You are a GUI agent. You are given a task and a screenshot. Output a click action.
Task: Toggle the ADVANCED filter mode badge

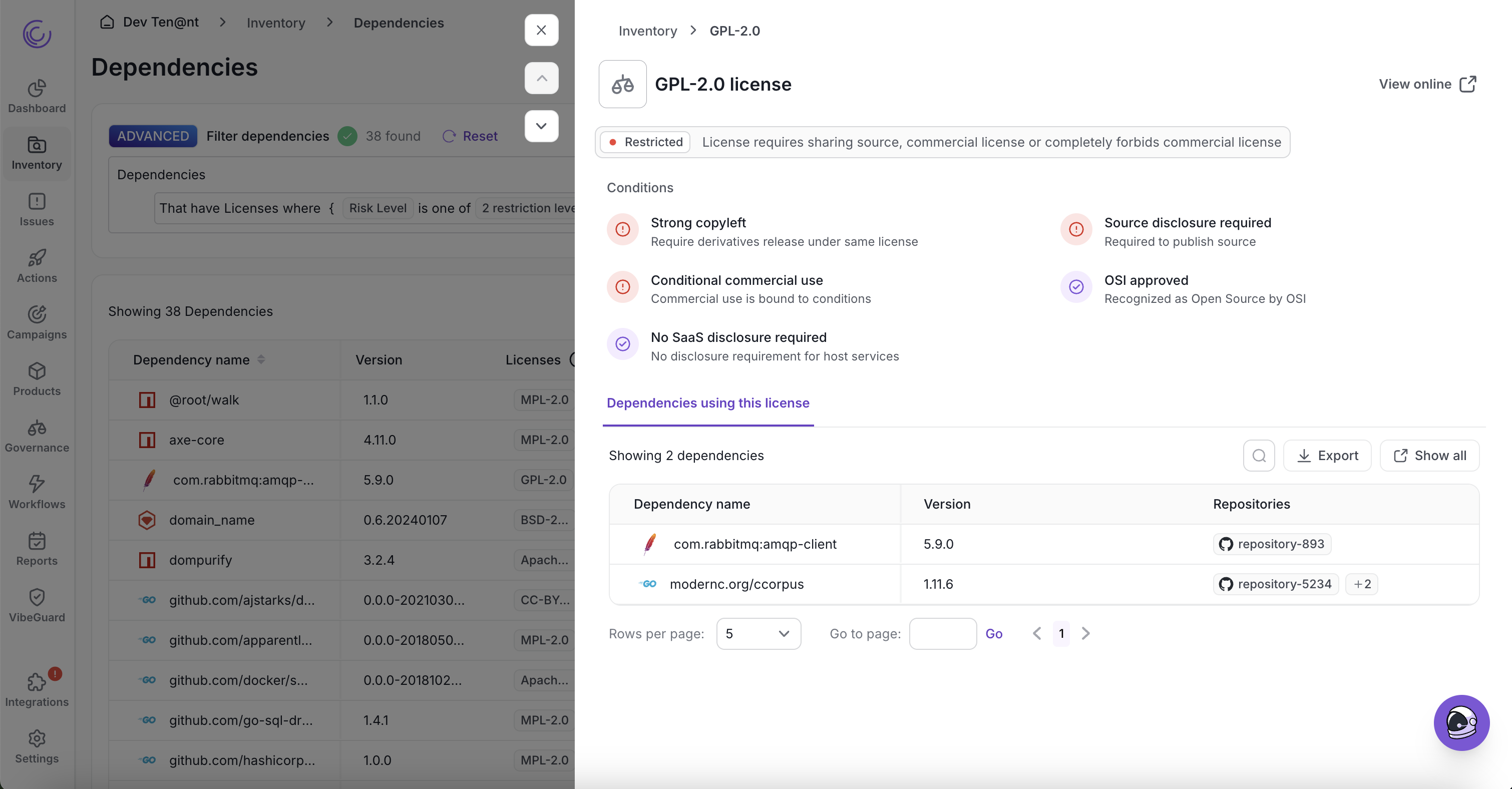tap(153, 136)
